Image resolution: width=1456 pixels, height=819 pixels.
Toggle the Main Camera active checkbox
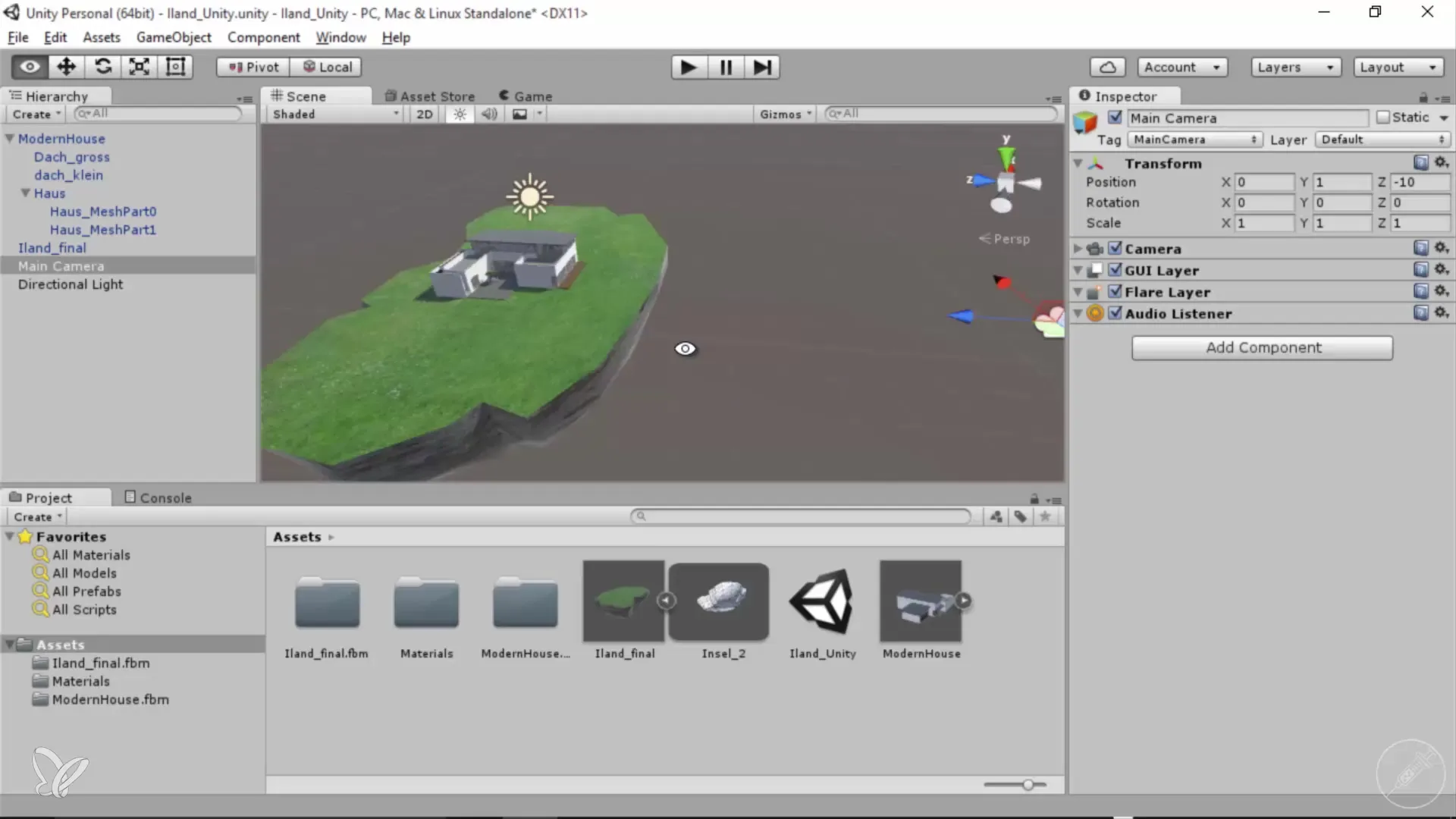pyautogui.click(x=1115, y=118)
